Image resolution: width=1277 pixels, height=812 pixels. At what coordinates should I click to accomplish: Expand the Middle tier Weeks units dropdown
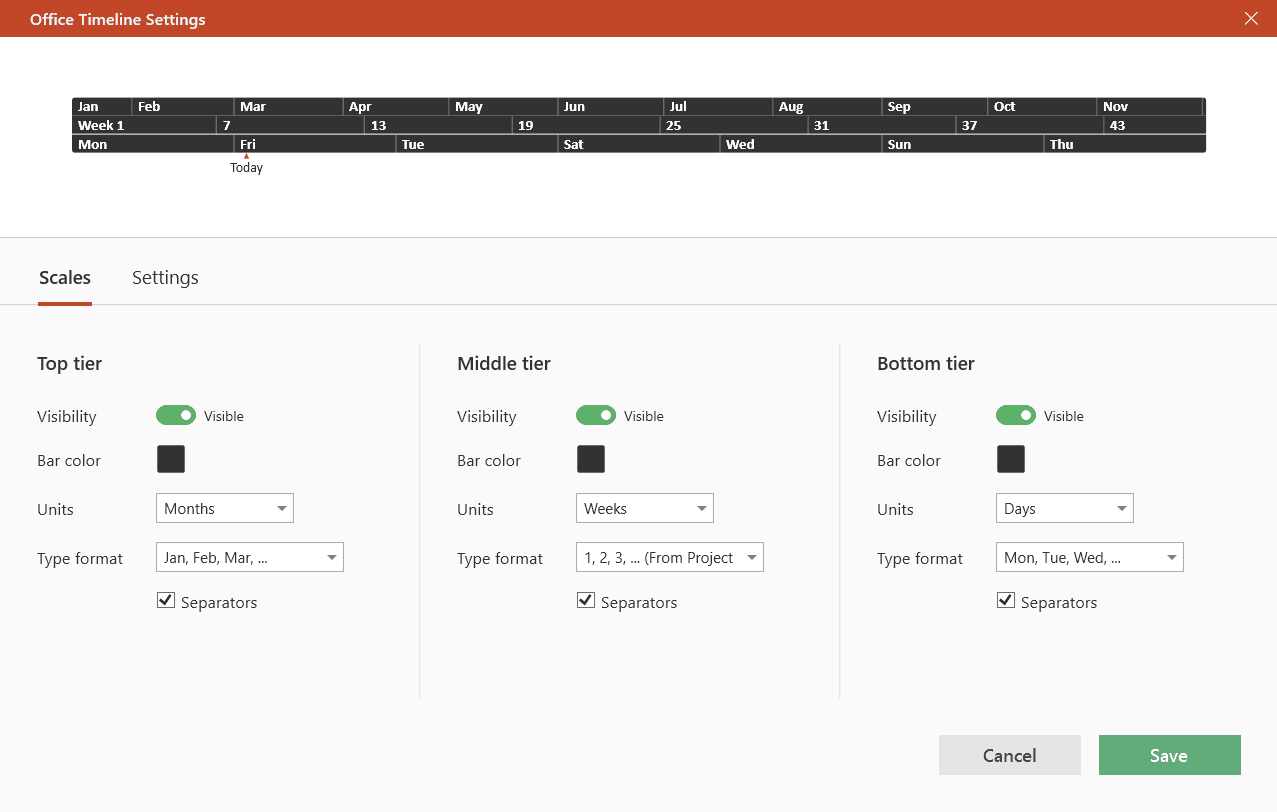click(x=645, y=508)
